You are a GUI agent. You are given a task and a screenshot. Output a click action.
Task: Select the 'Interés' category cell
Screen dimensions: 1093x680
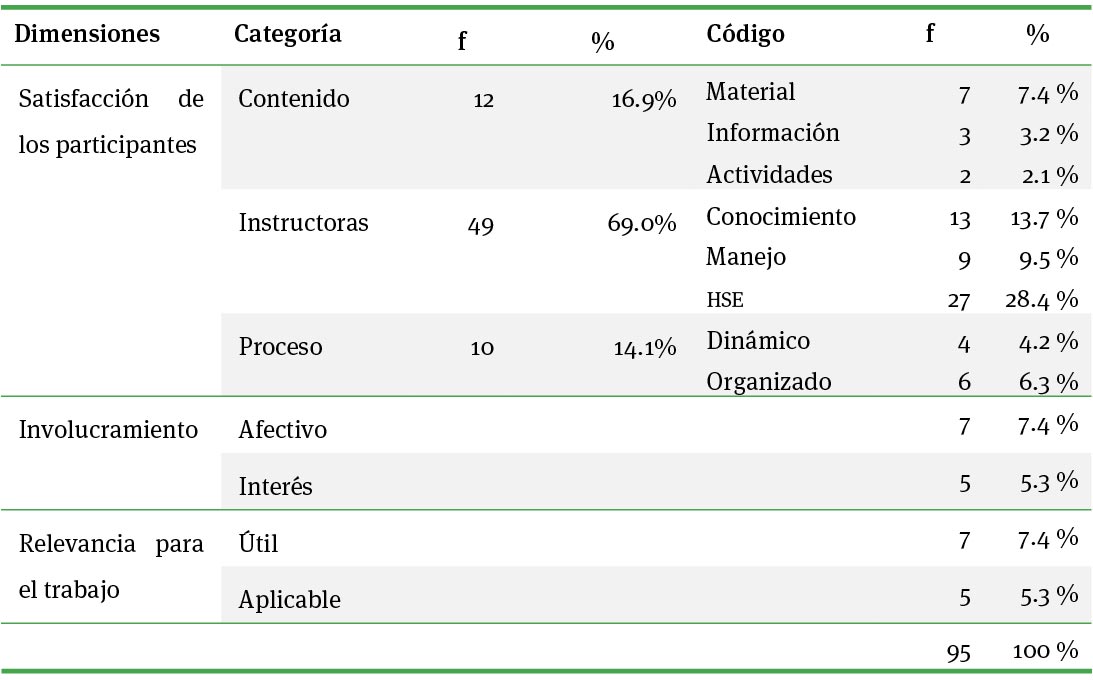[276, 487]
